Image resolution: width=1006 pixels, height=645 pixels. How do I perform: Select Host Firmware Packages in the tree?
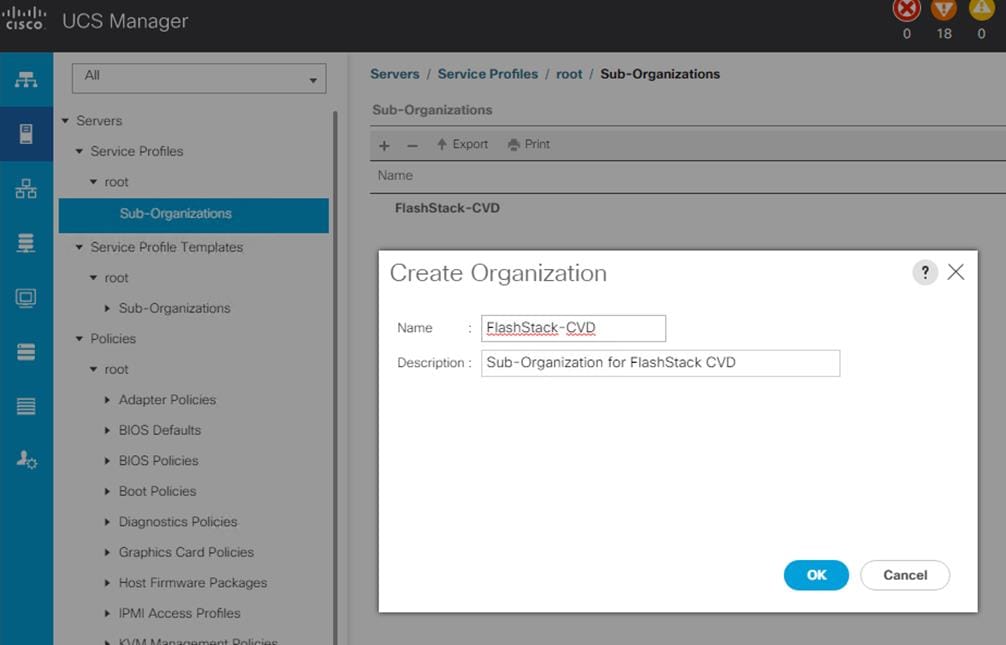pyautogui.click(x=193, y=583)
